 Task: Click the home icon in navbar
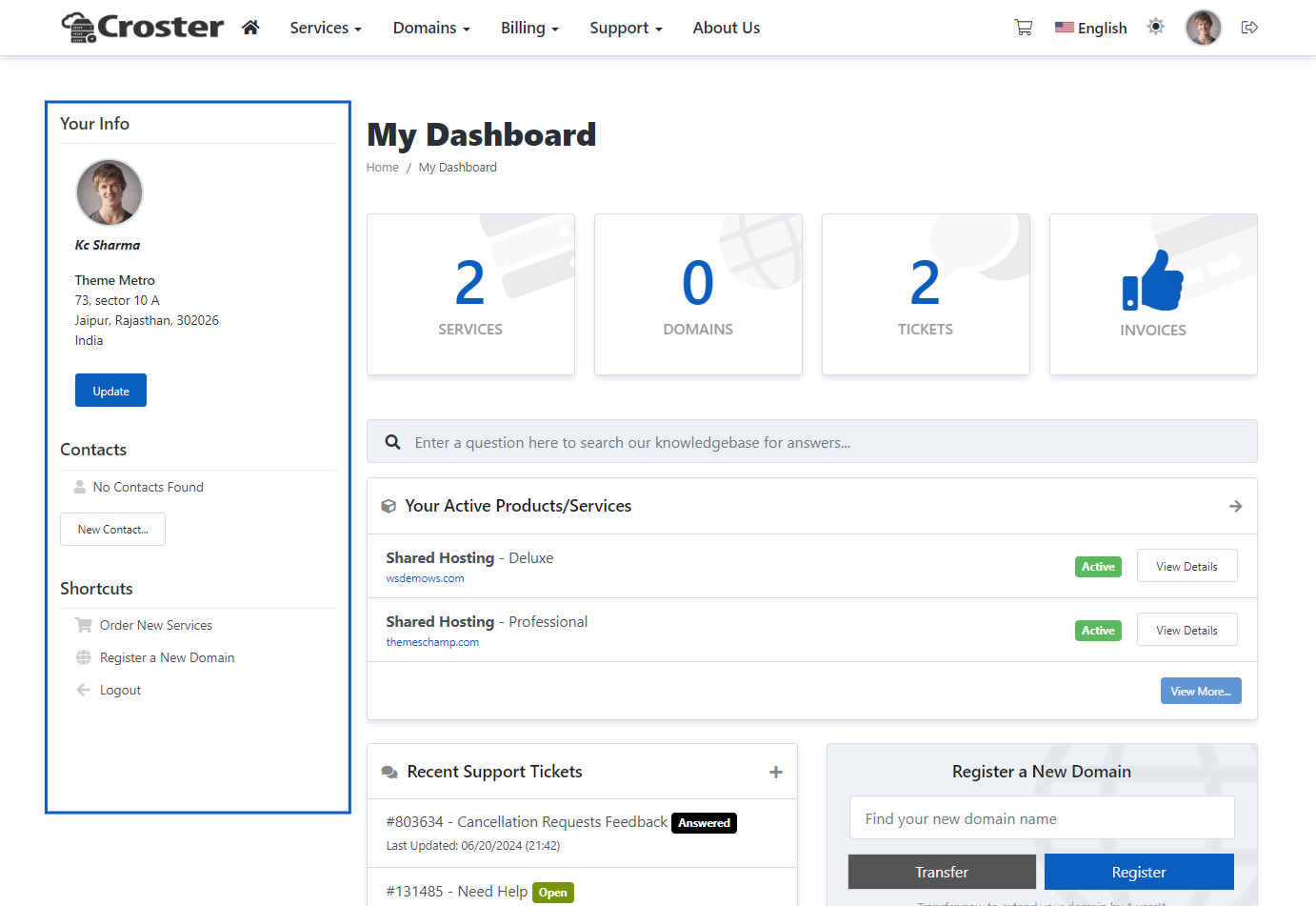click(250, 28)
